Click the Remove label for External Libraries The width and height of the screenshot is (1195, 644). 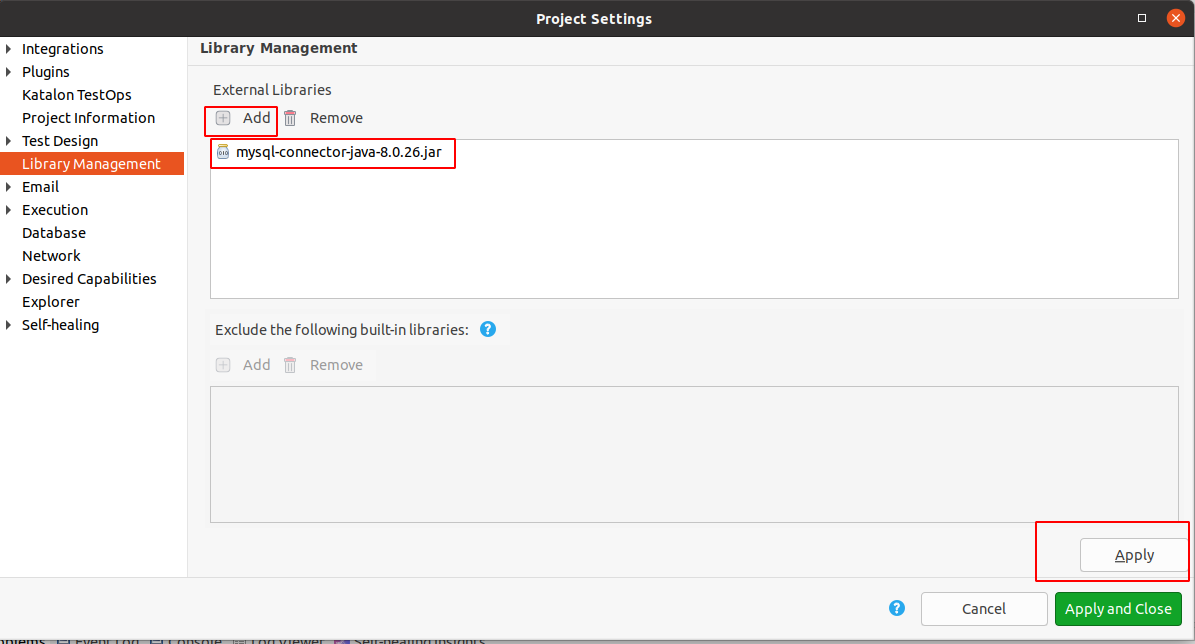pyautogui.click(x=336, y=118)
